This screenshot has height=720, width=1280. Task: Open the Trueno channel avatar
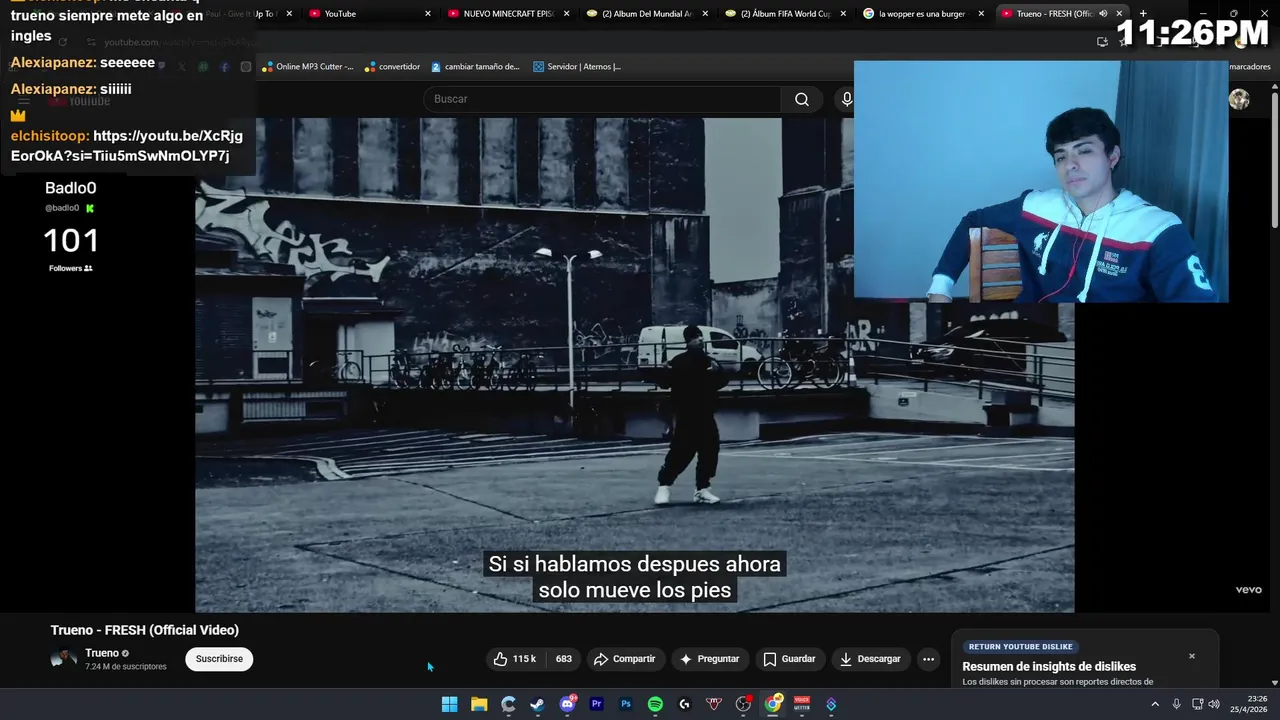[64, 659]
